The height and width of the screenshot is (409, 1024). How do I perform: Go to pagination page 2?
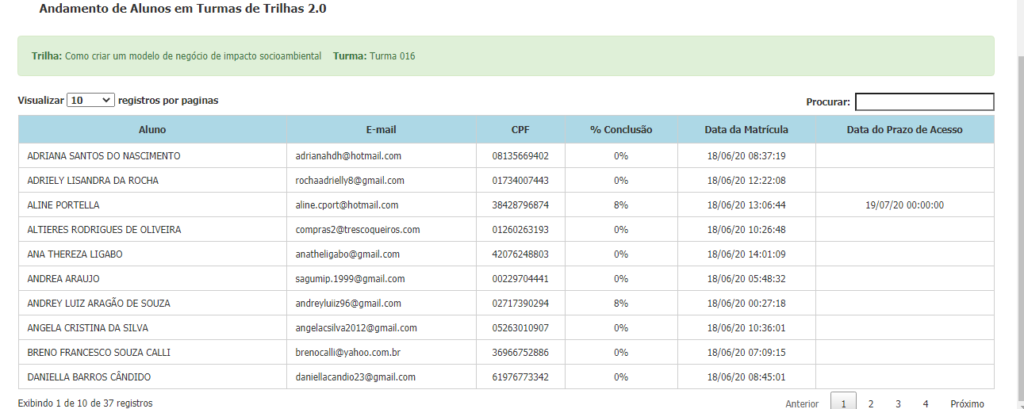[x=871, y=403]
